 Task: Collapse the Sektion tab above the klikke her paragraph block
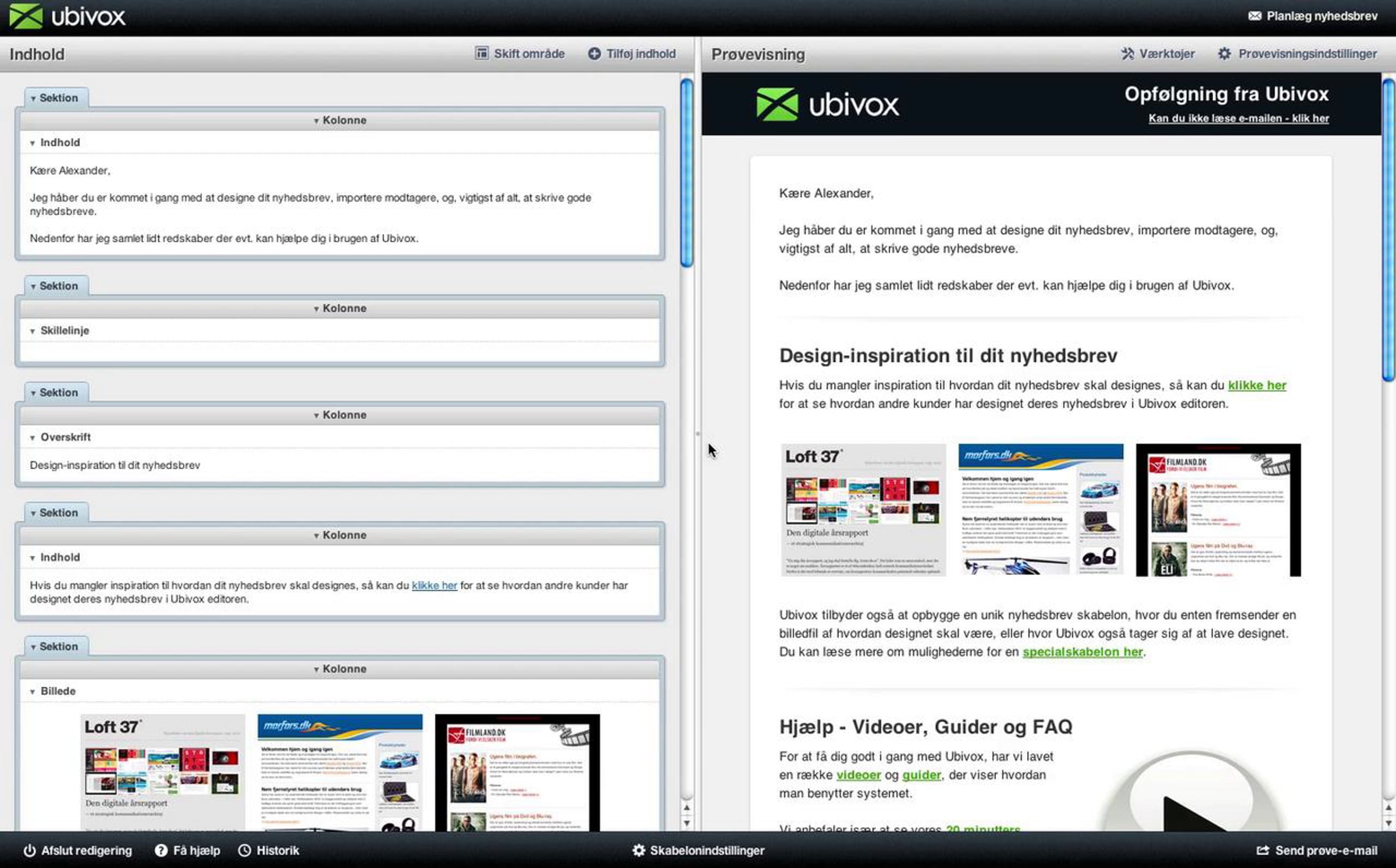click(56, 513)
